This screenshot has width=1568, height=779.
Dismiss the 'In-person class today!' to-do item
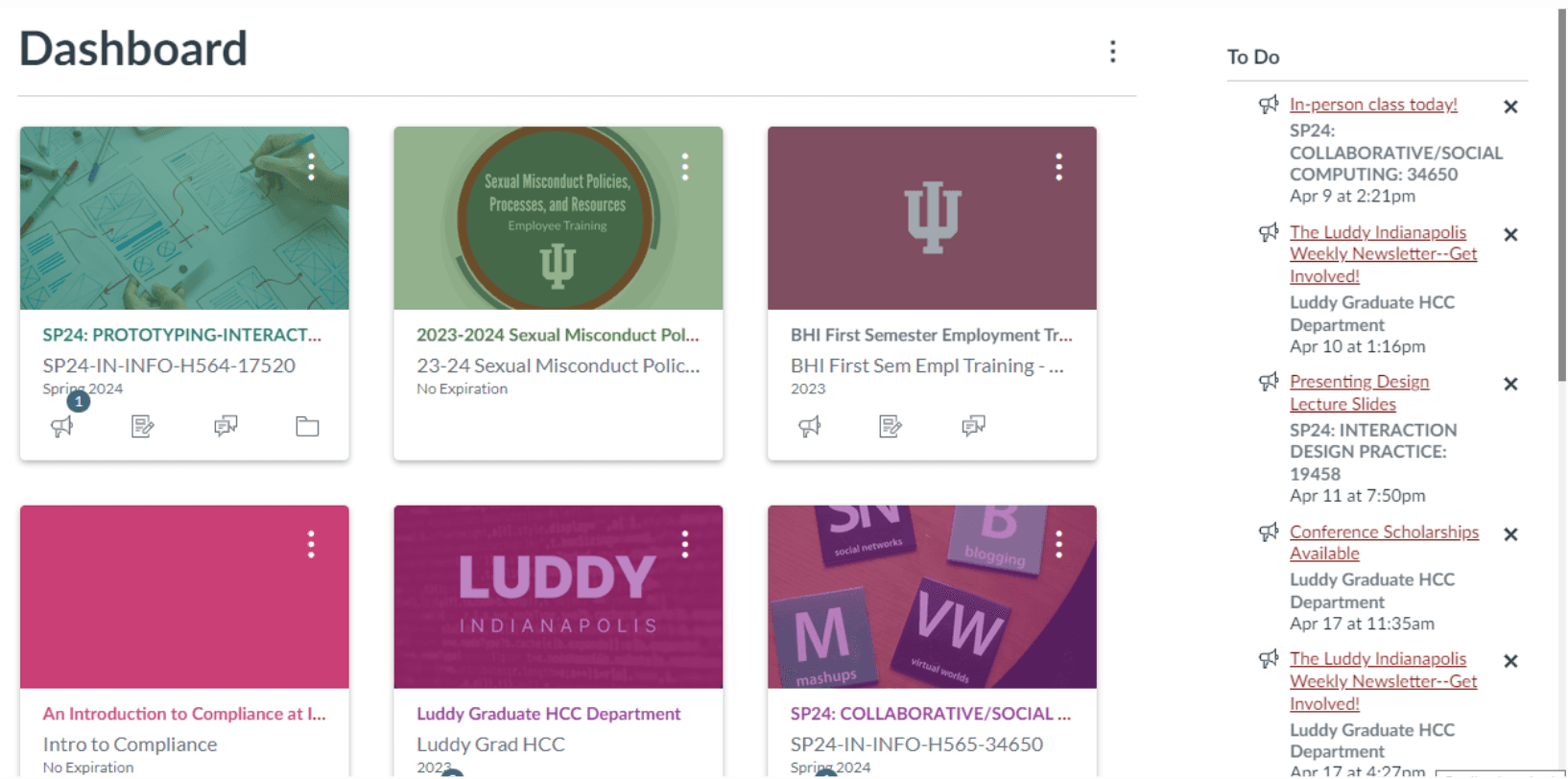point(1510,106)
